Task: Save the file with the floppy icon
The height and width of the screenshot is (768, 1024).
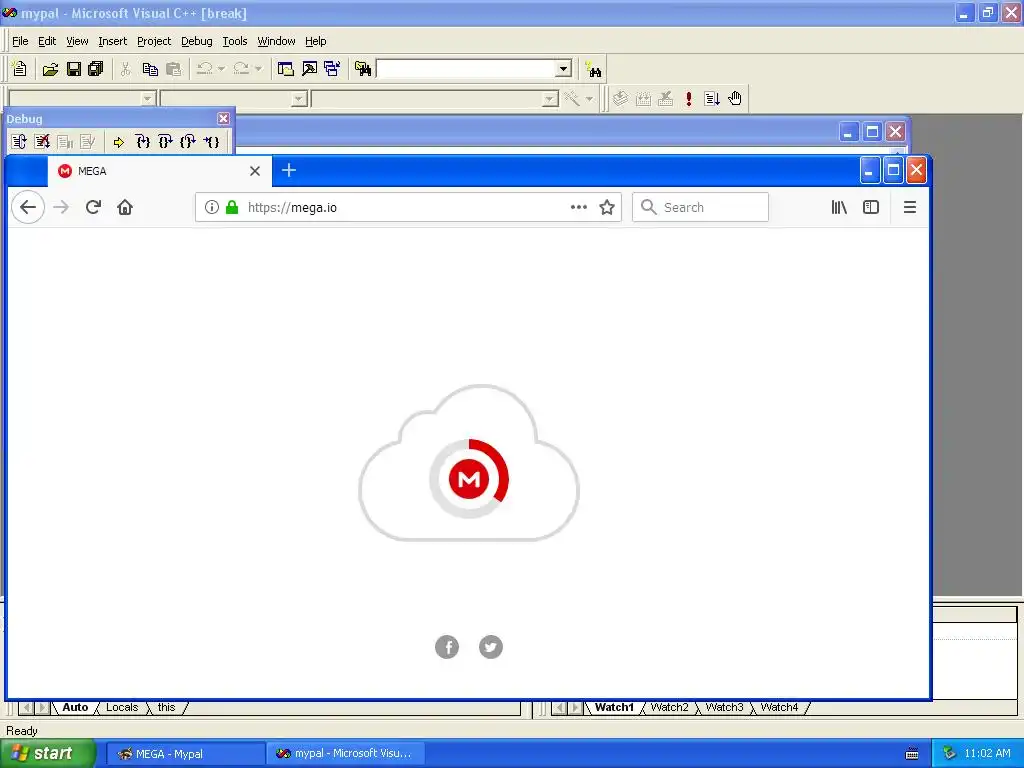Action: click(x=74, y=69)
